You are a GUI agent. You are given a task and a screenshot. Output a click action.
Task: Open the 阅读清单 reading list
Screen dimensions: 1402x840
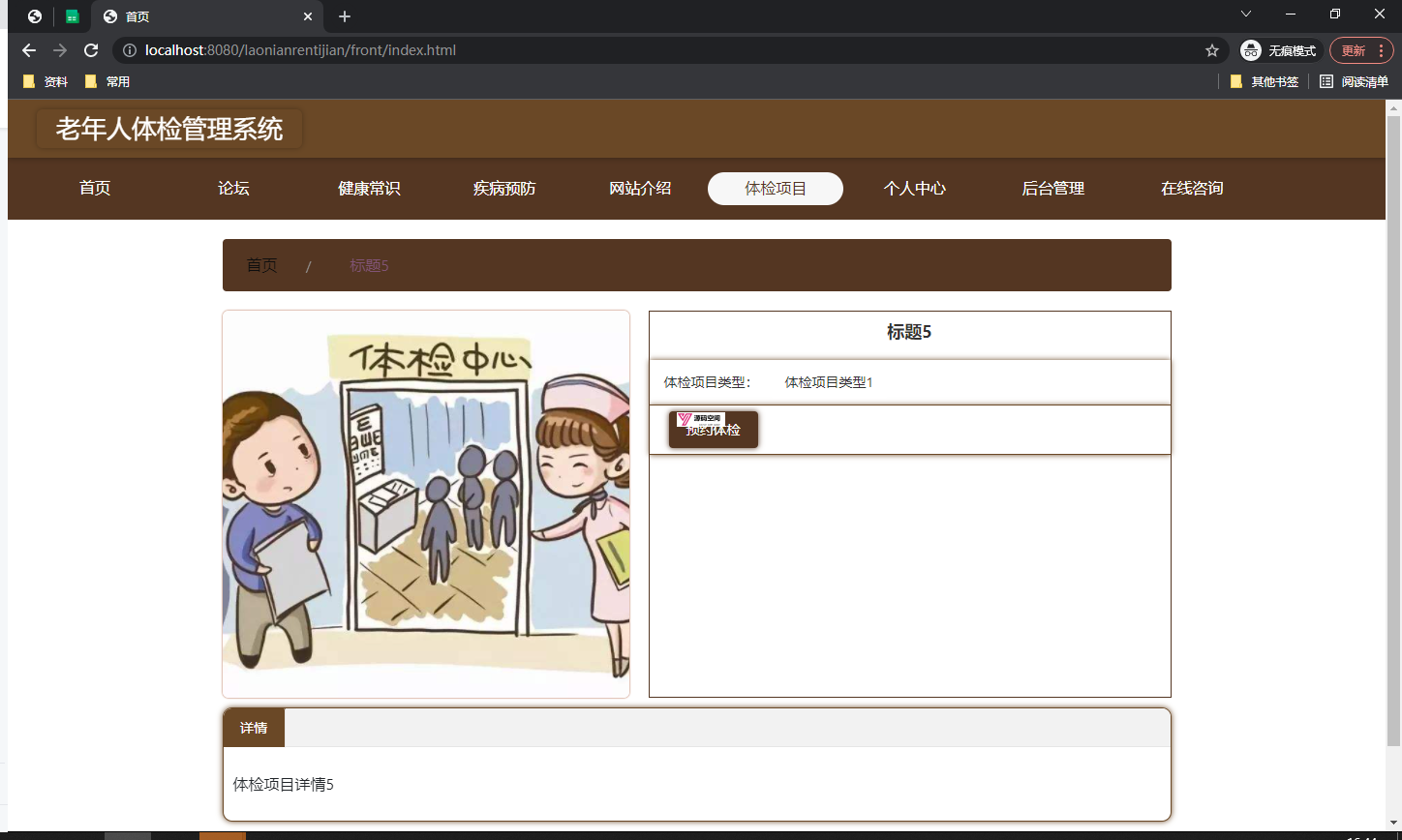pyautogui.click(x=1354, y=82)
